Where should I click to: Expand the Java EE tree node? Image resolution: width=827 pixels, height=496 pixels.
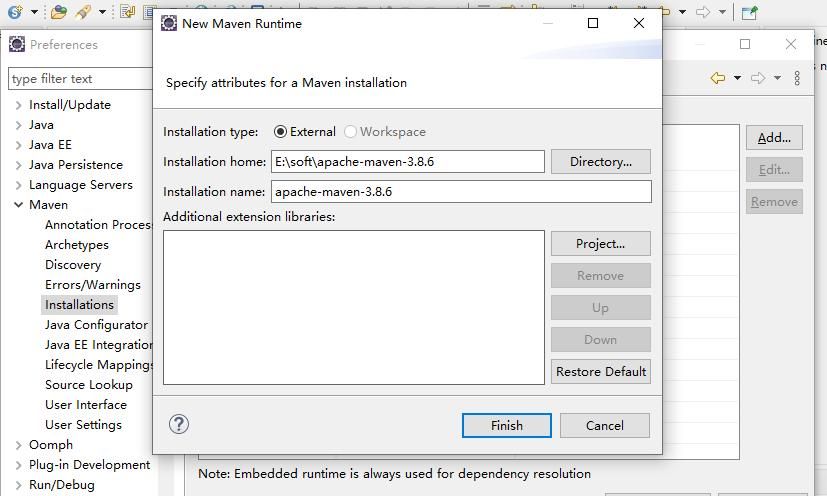point(19,145)
